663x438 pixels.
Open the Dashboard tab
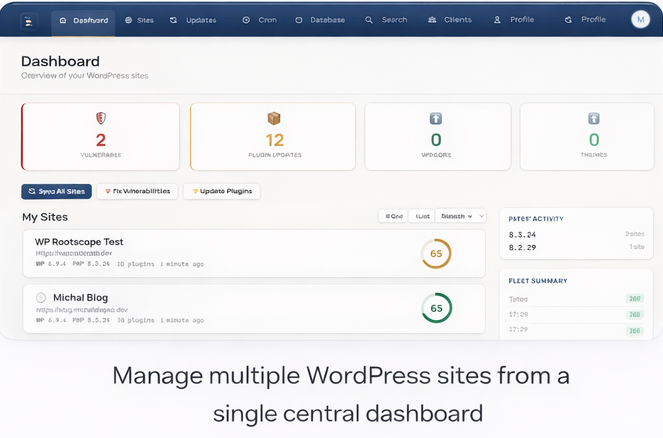tap(83, 20)
